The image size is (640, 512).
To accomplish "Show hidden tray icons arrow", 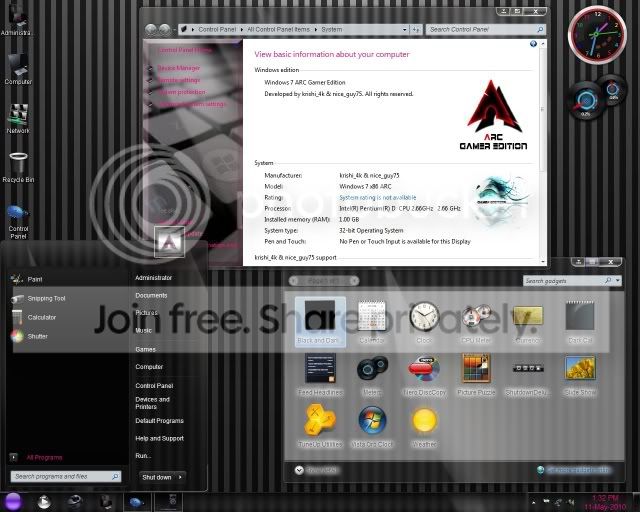I will 533,502.
